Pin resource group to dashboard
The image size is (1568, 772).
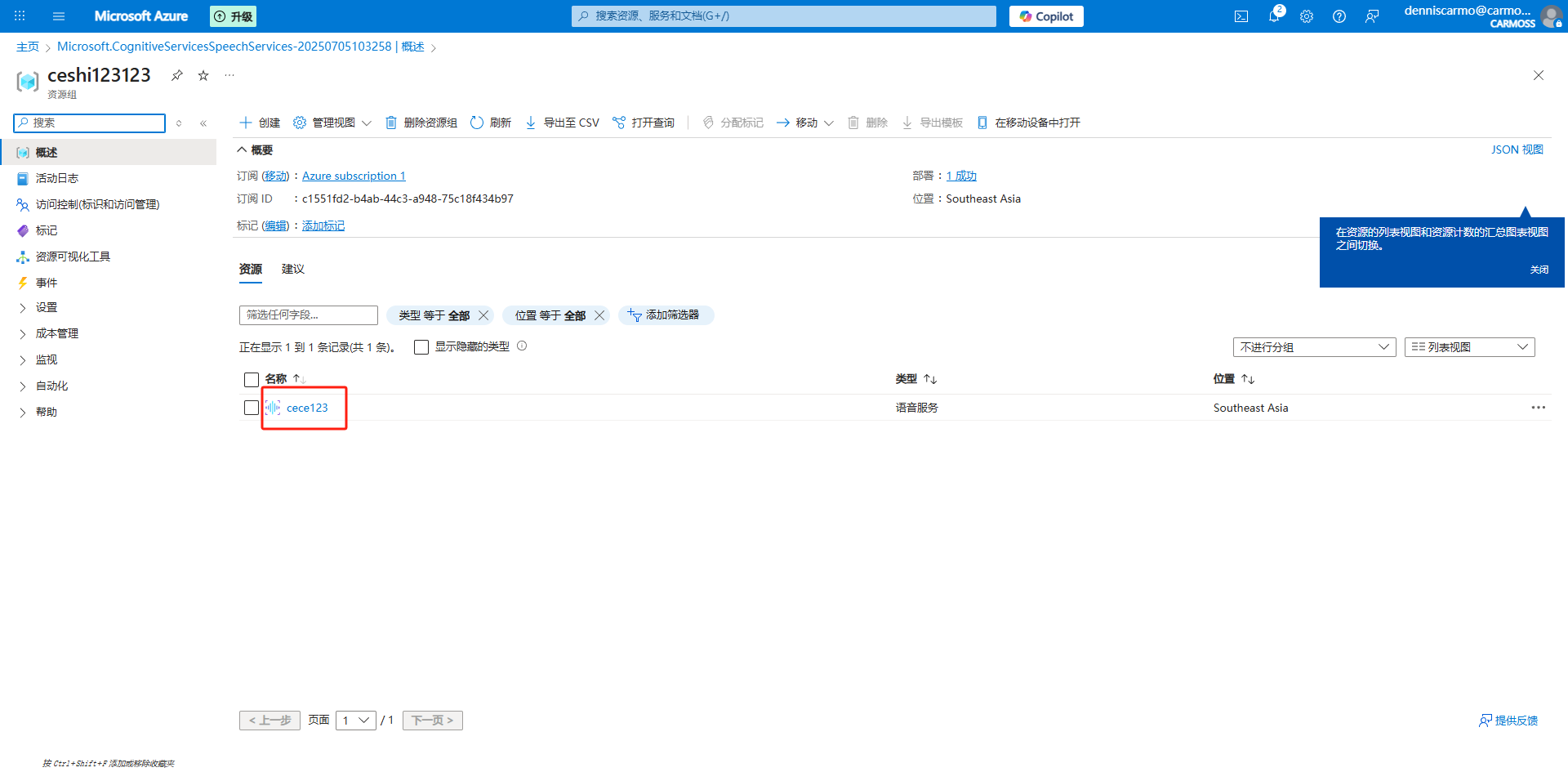(x=177, y=75)
